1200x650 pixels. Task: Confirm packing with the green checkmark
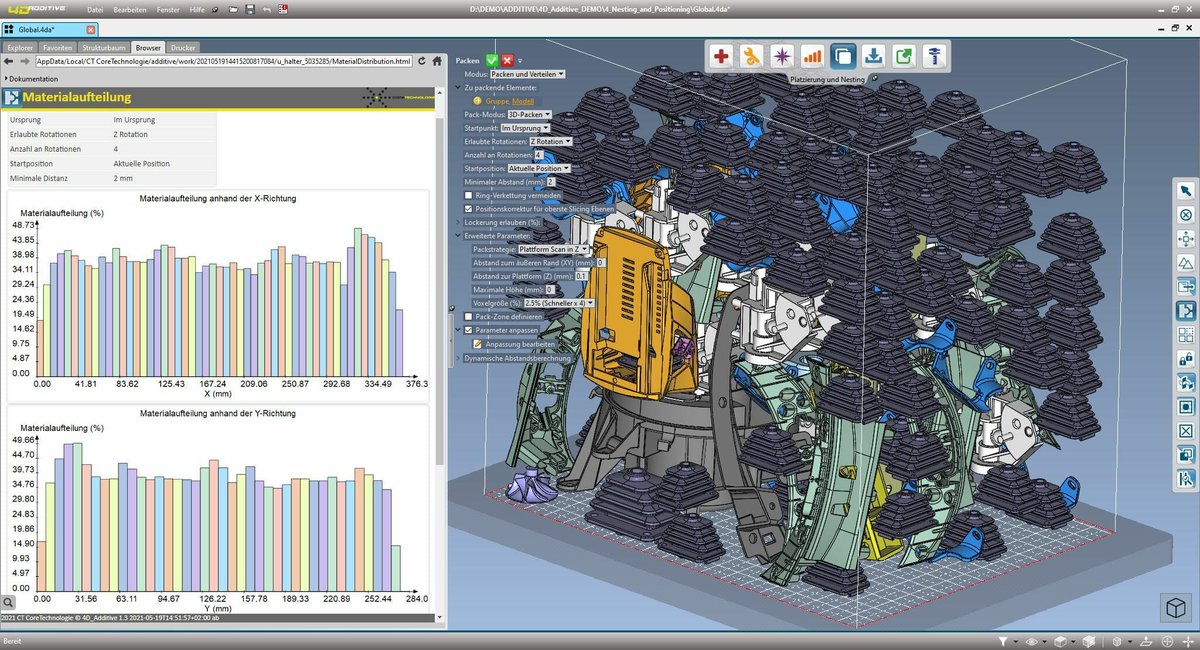pos(492,59)
